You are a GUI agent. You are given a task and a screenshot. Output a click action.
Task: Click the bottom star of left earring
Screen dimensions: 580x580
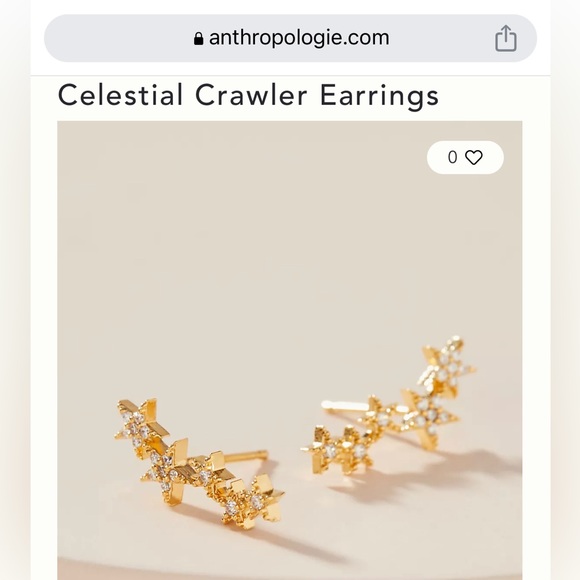253,501
